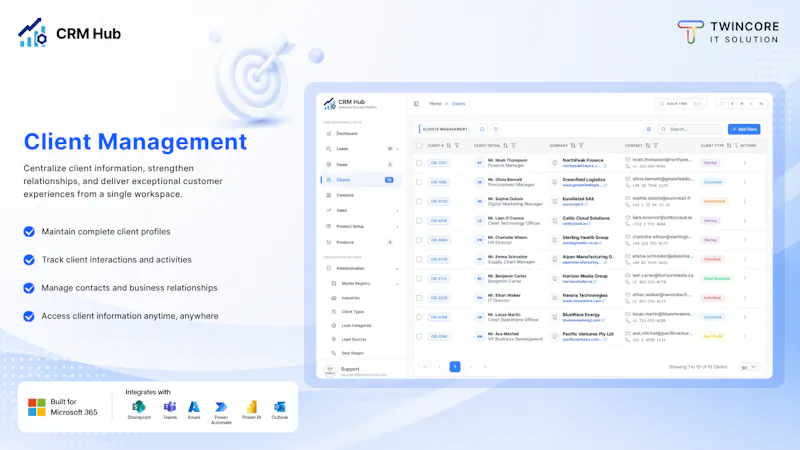The width and height of the screenshot is (800, 450).
Task: Check the Liam O'Connor row checkbox
Action: pyautogui.click(x=419, y=221)
